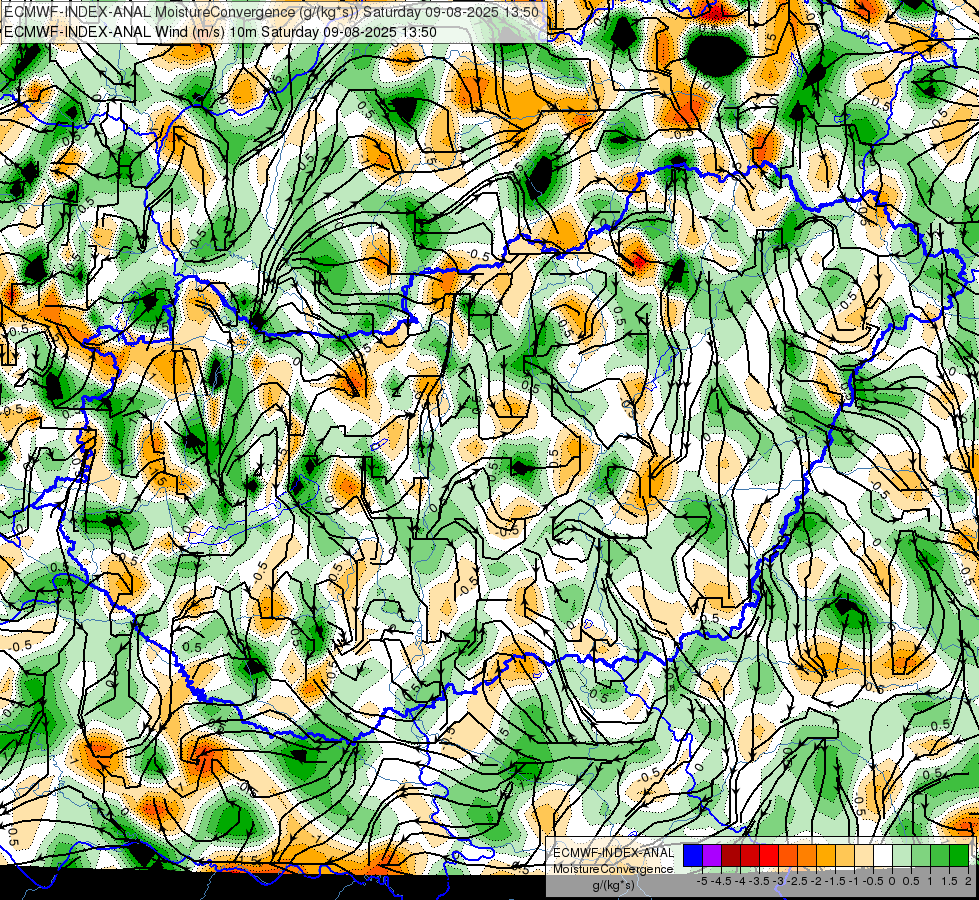
Task: Click the blue swatch in the legend
Action: (693, 856)
